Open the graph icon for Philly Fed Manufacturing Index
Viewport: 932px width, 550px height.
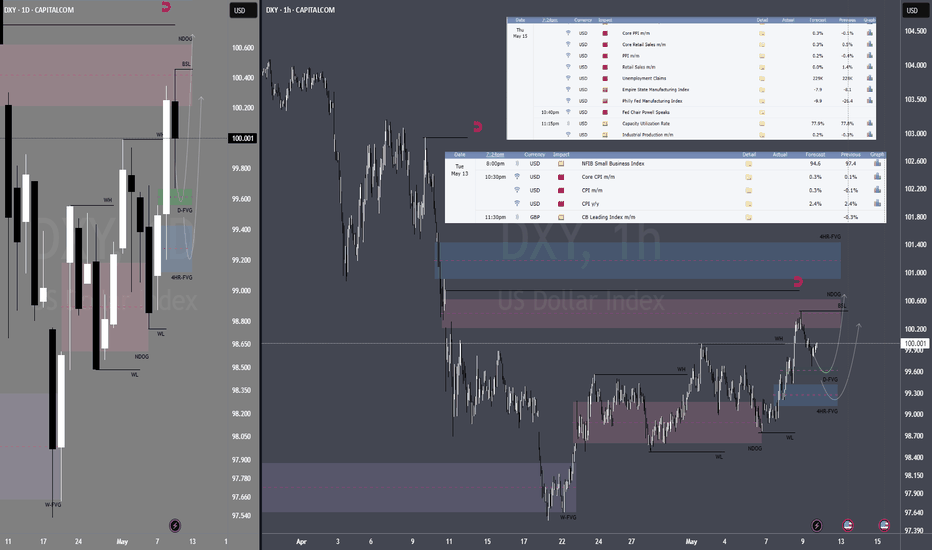click(870, 100)
